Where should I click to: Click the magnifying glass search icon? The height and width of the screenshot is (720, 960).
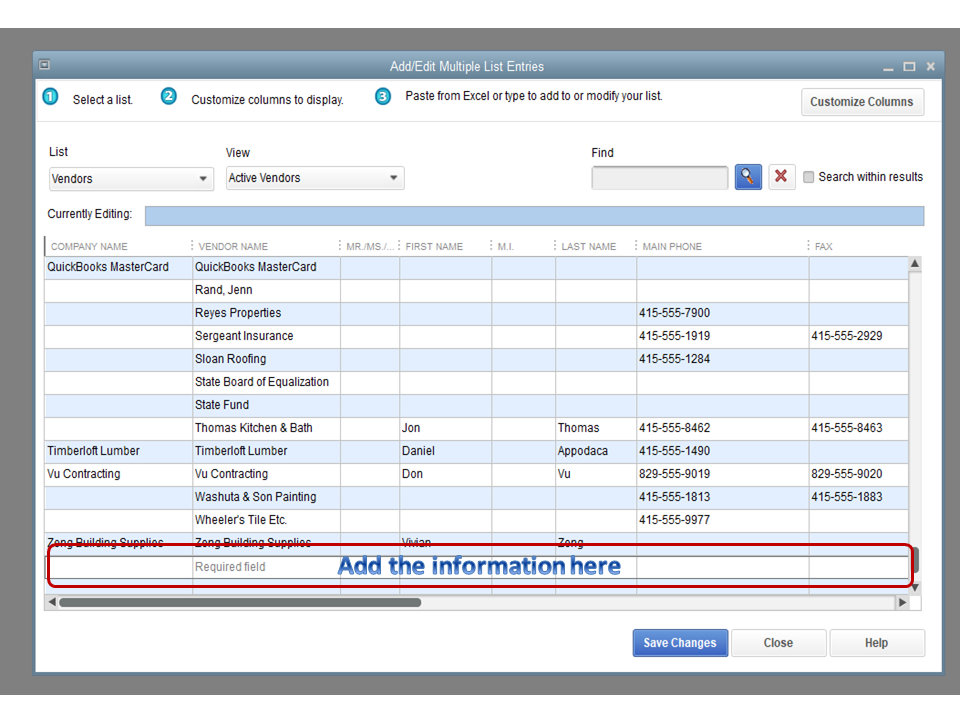tap(748, 177)
